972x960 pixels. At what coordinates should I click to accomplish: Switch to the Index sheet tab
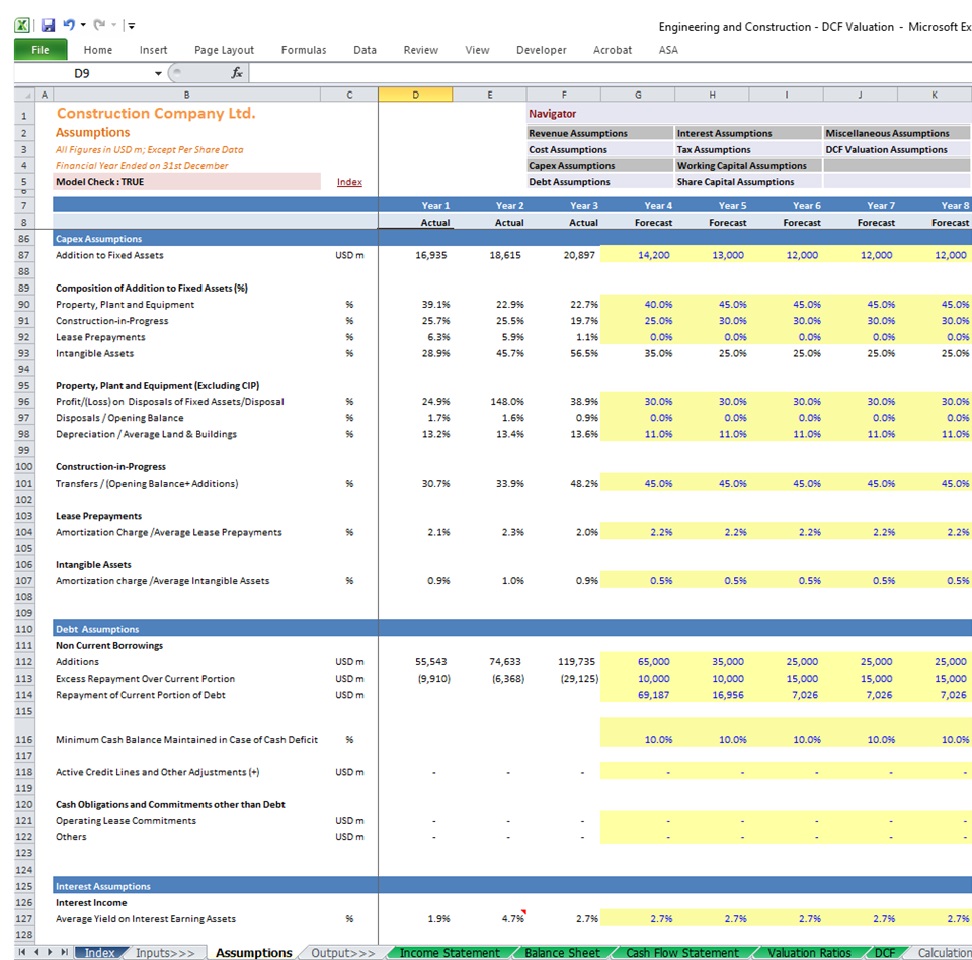[x=99, y=953]
